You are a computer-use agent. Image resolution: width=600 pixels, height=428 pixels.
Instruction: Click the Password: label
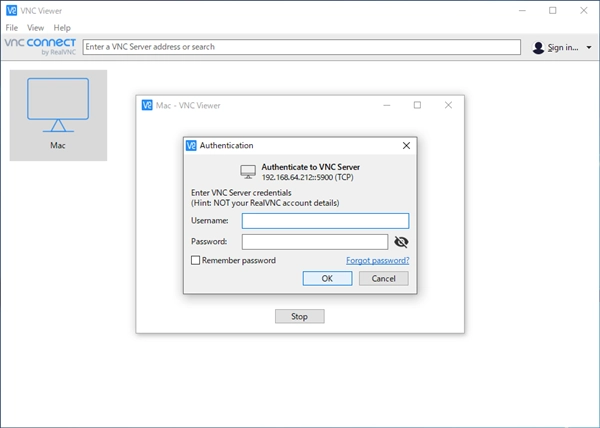pos(209,242)
